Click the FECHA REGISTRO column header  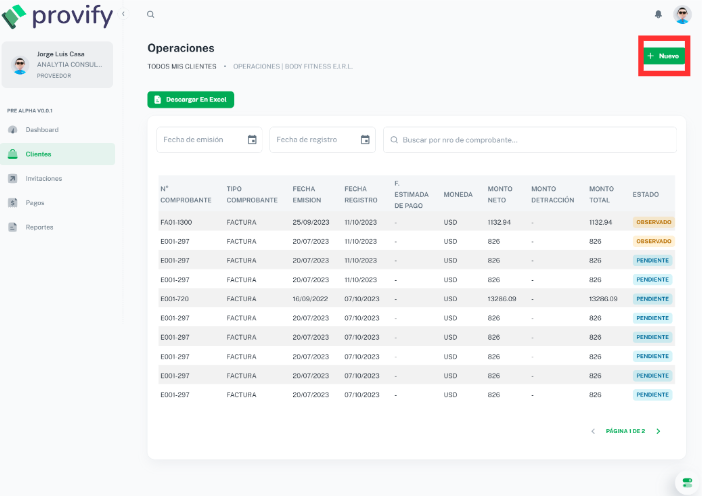361,194
